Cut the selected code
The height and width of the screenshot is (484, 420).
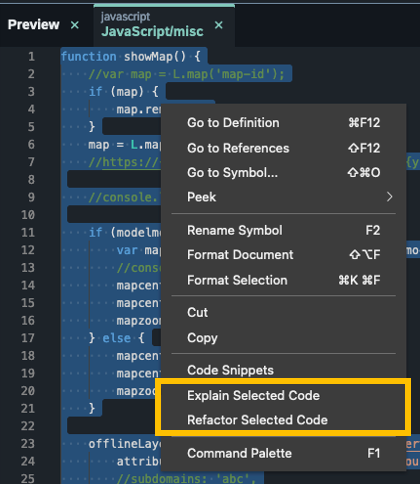coord(283,313)
